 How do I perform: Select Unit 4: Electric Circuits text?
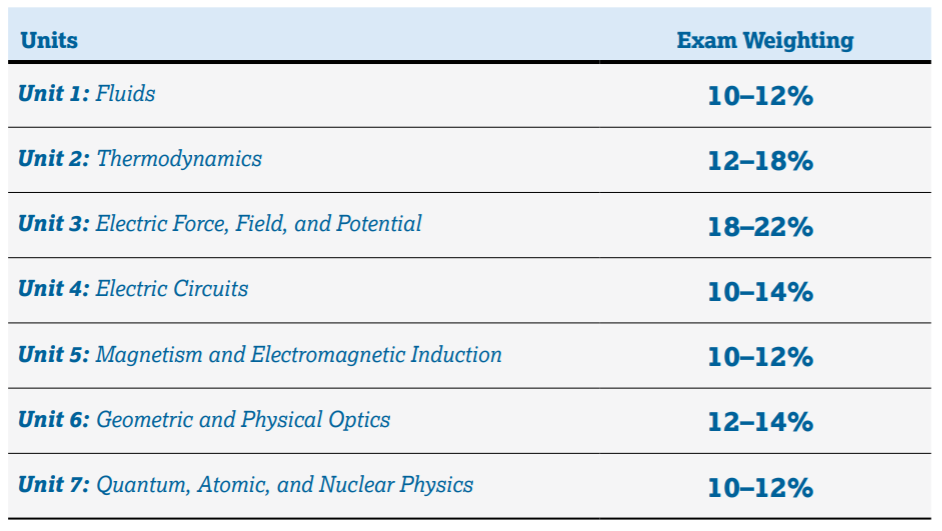click(x=133, y=288)
